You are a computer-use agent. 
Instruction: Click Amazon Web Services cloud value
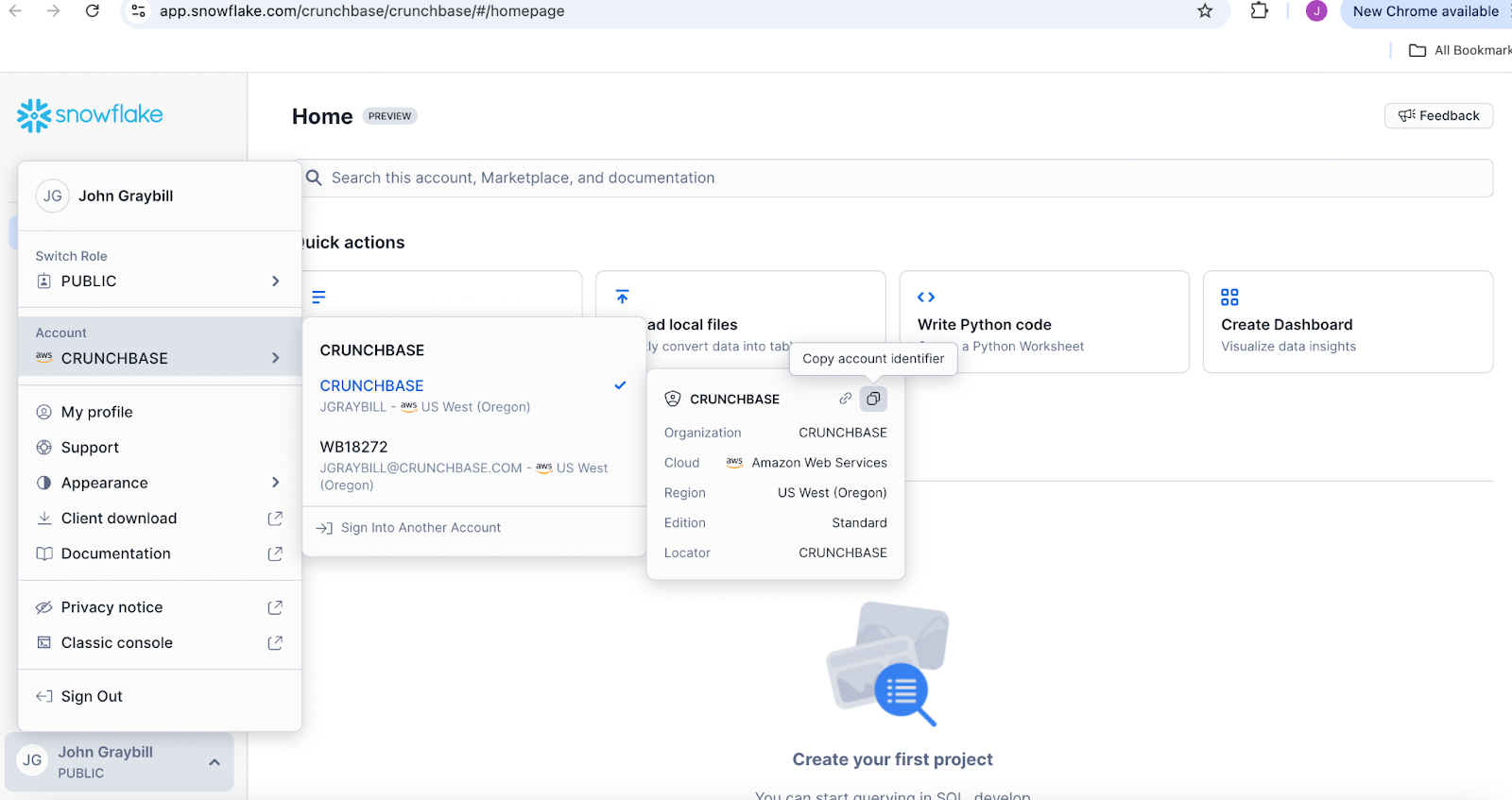coord(819,463)
